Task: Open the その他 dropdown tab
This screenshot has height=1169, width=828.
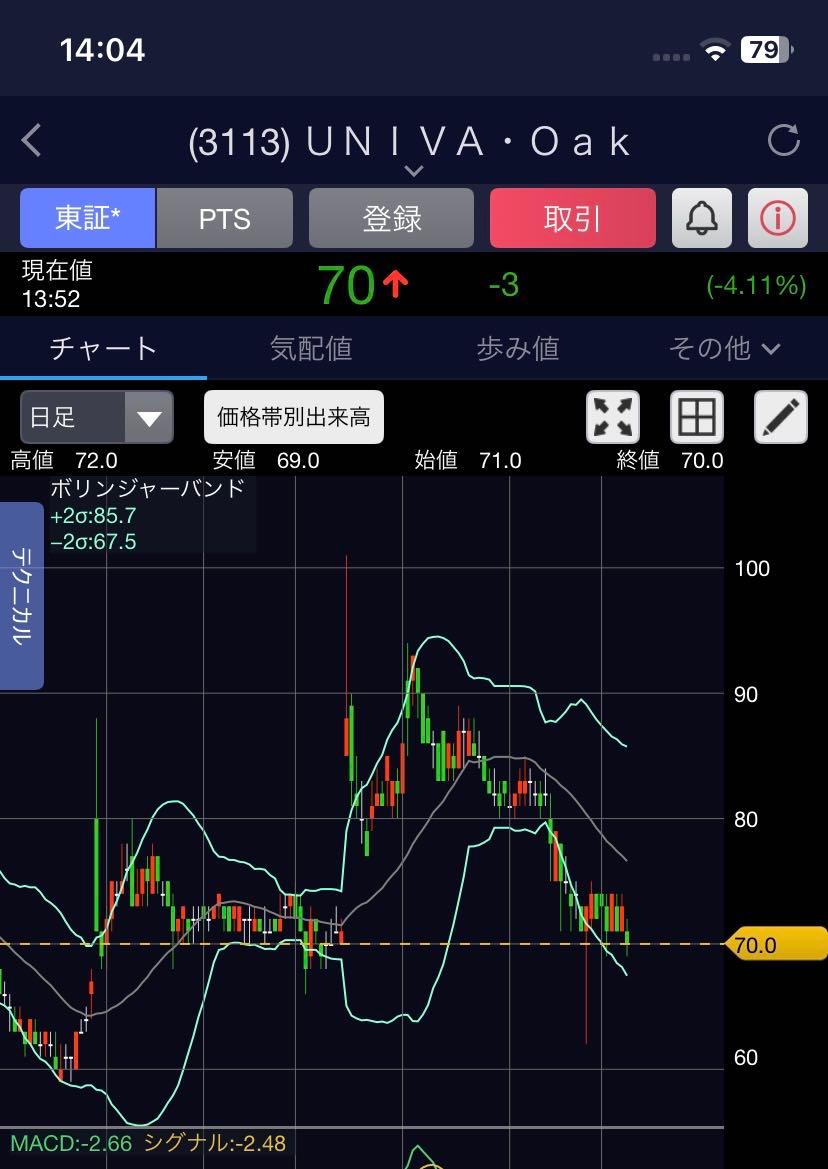Action: click(x=724, y=348)
